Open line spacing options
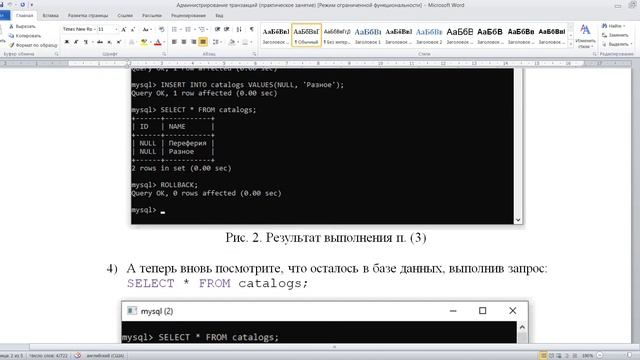The image size is (640, 360). [217, 42]
